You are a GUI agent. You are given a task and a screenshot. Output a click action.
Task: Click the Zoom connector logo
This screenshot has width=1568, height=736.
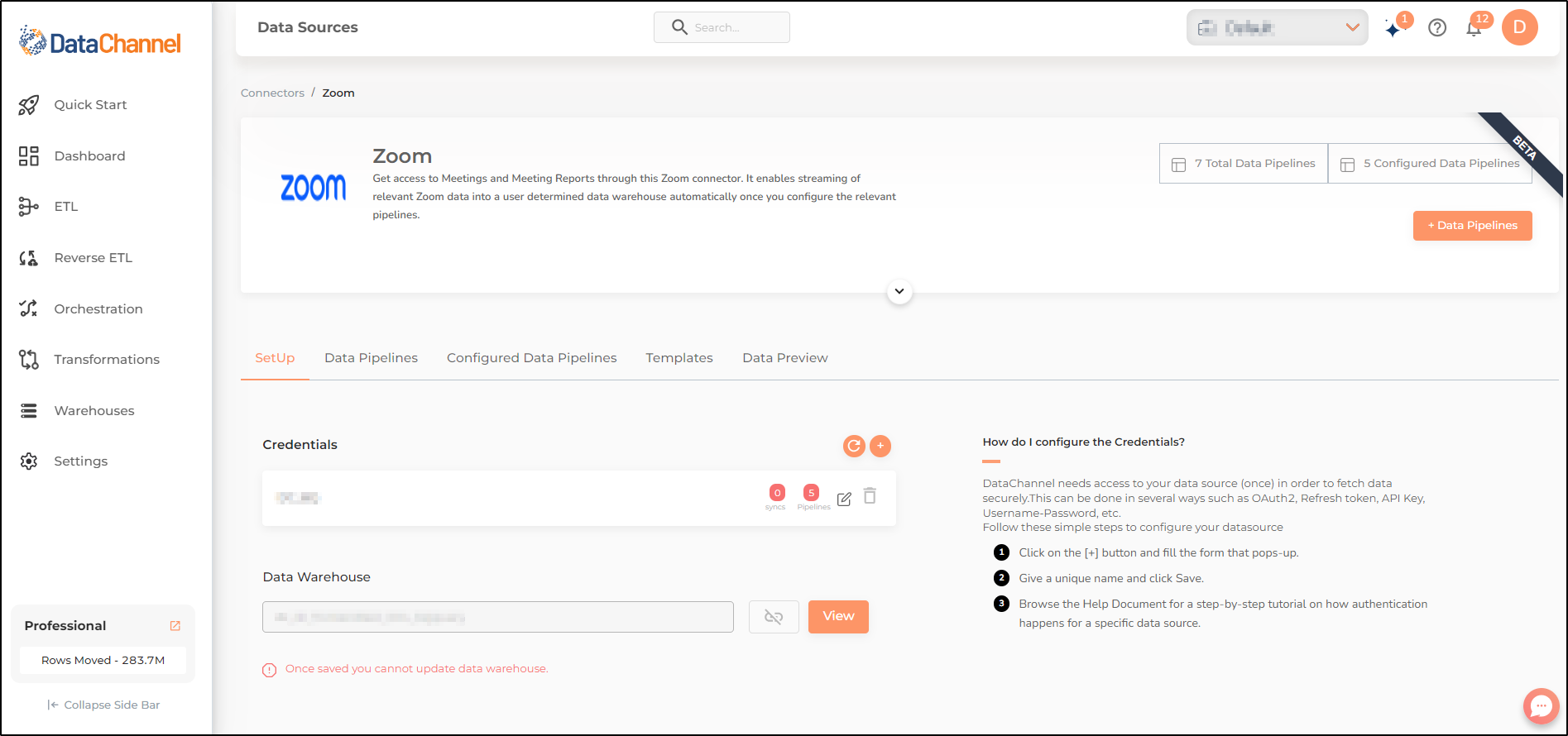click(x=314, y=188)
